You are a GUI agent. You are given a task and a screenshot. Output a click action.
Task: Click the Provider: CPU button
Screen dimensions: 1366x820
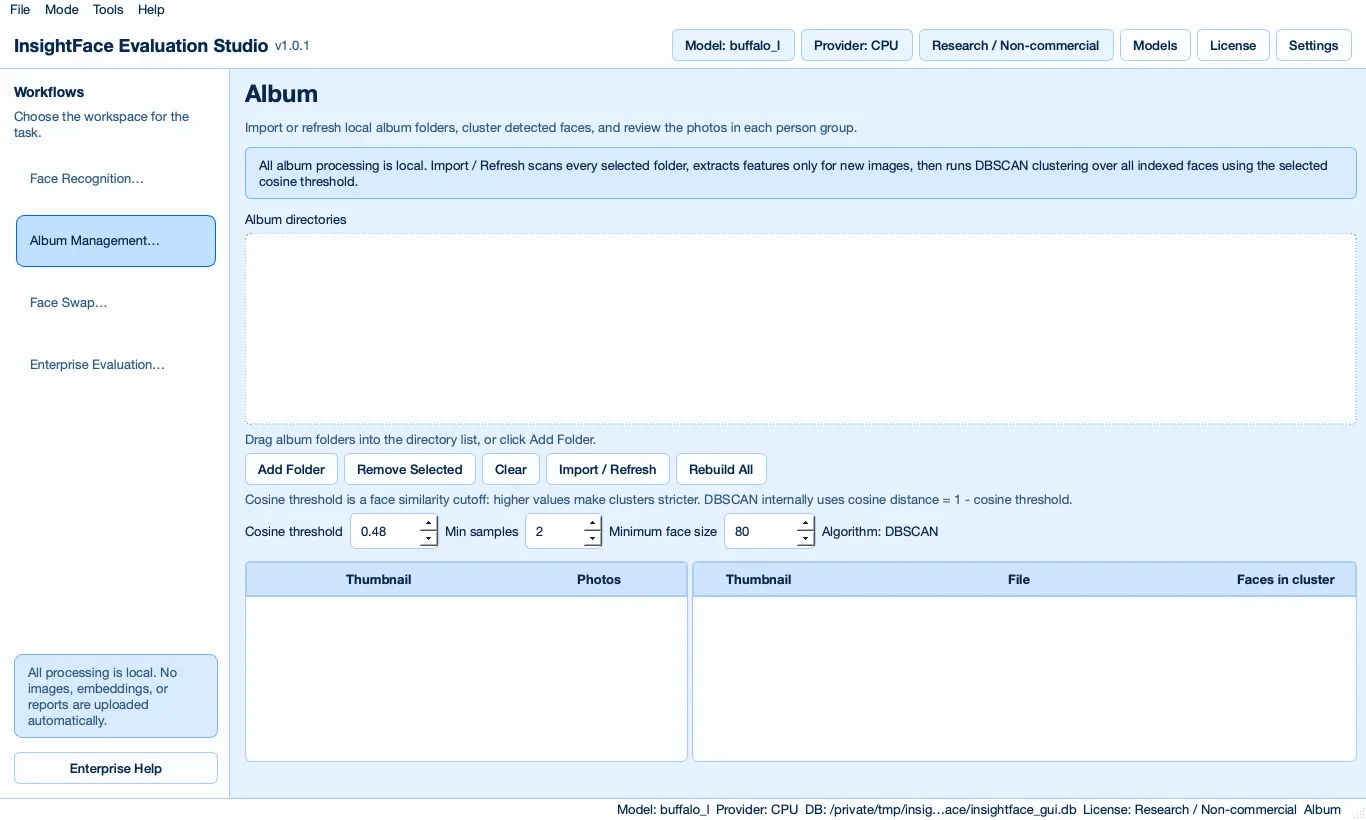coord(856,45)
